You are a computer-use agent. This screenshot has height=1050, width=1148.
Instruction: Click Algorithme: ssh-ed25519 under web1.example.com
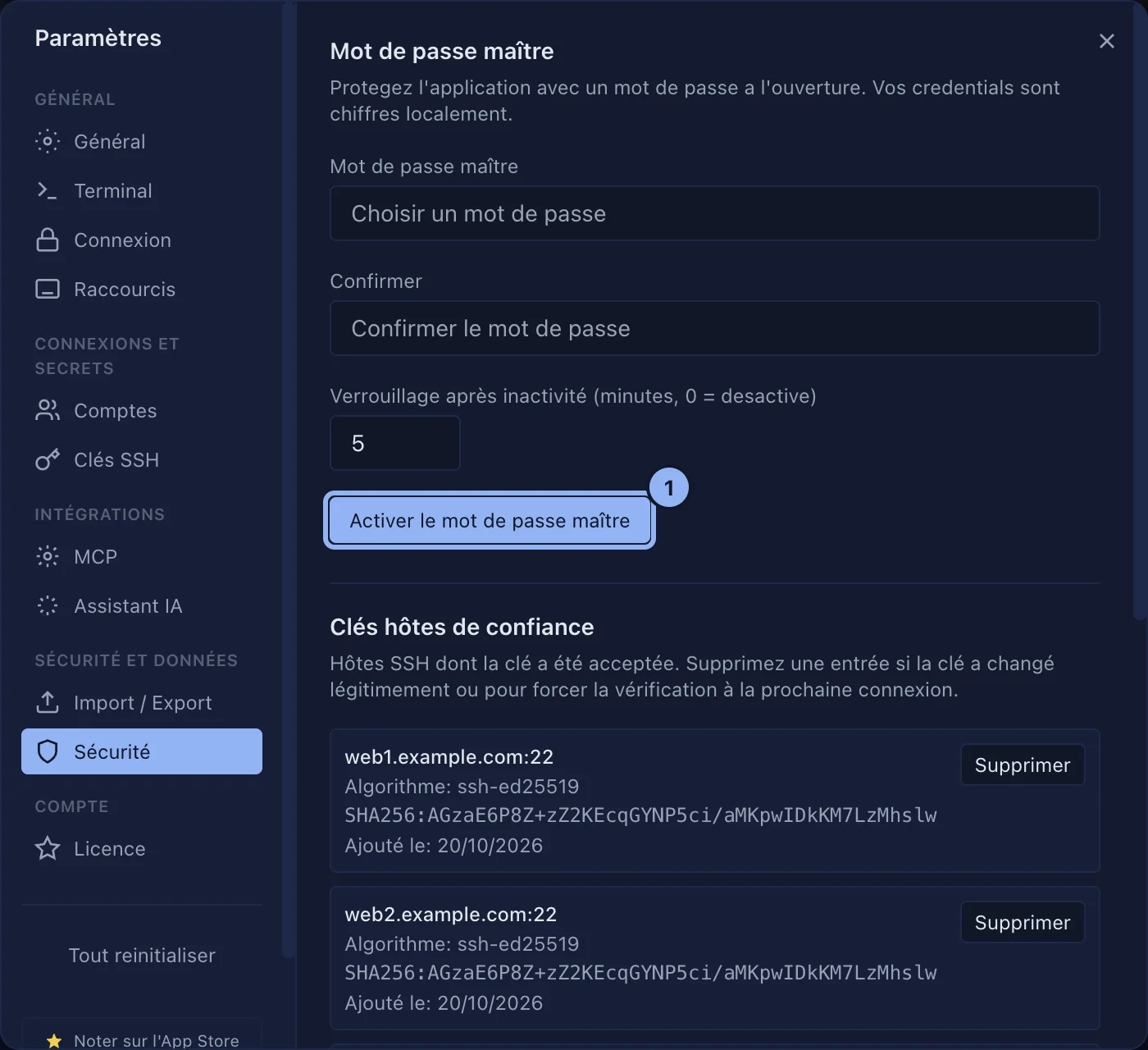462,787
